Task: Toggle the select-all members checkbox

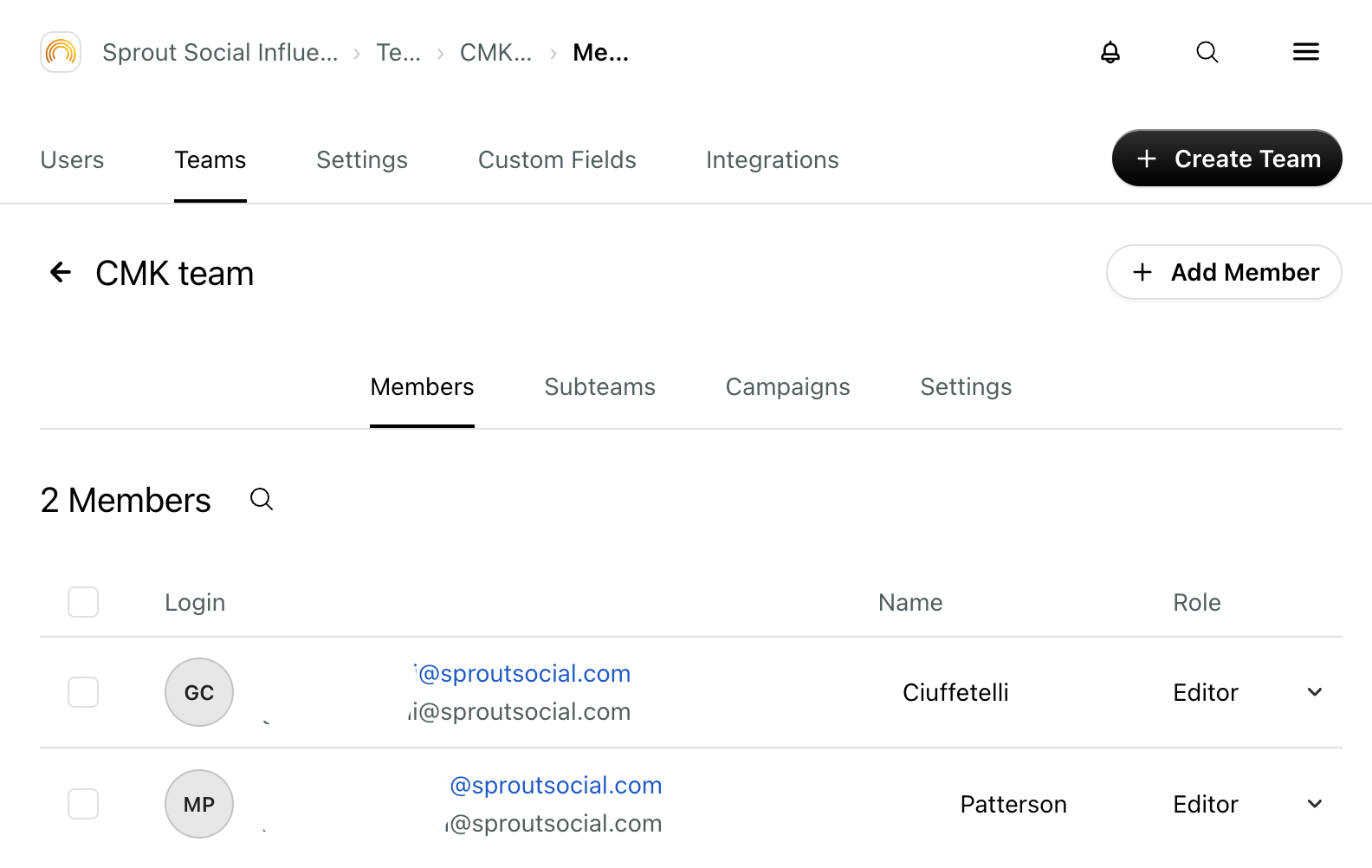Action: [x=83, y=602]
